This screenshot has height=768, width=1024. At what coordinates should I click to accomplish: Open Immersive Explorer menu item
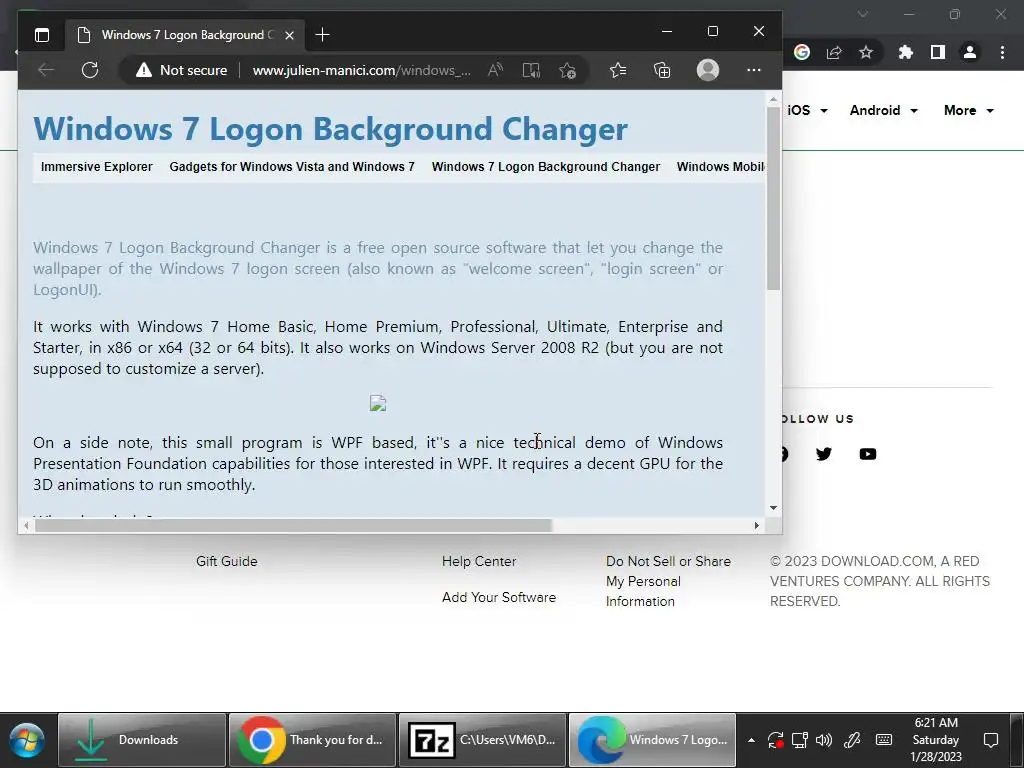pos(97,167)
